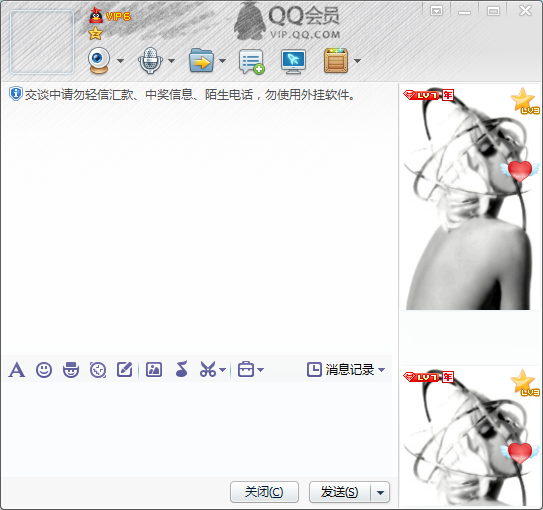The width and height of the screenshot is (543, 510).
Task: Click the top QQ show LV3 star badge
Action: (525, 101)
